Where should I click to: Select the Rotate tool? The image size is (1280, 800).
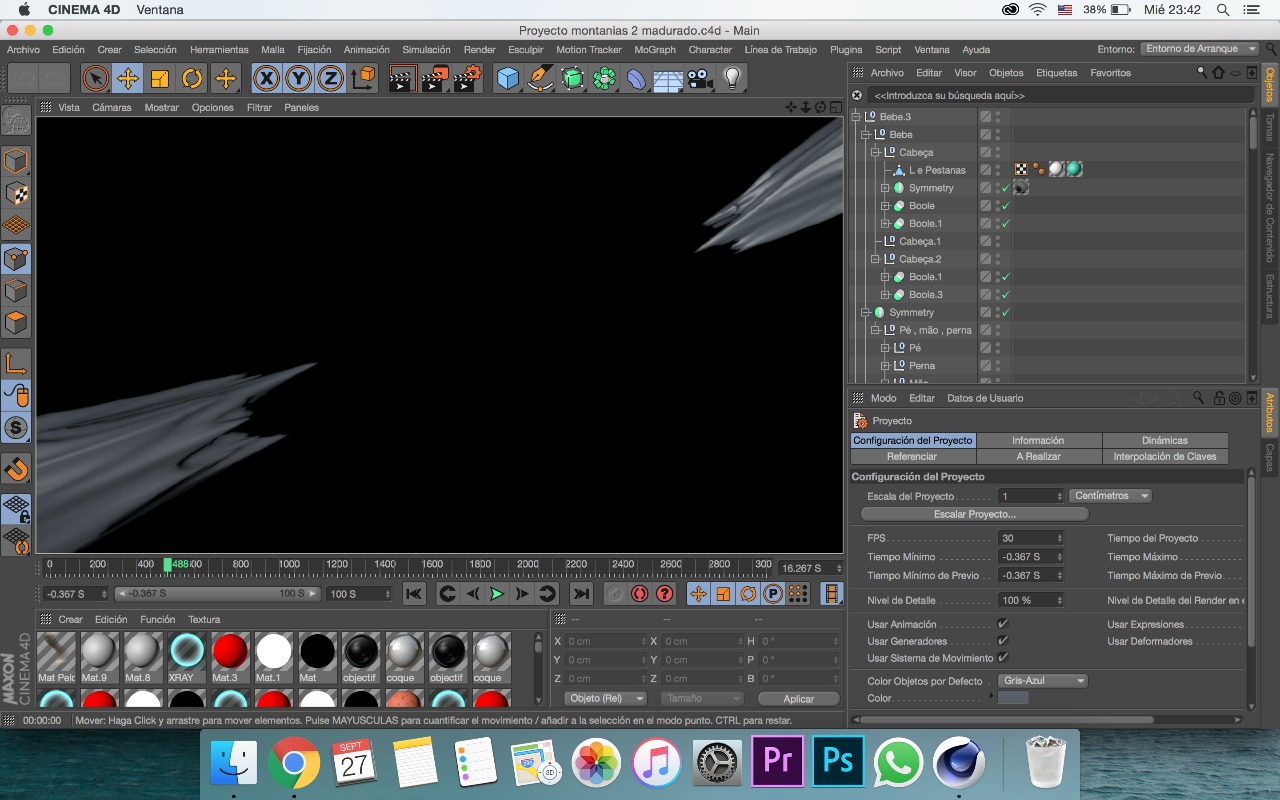pyautogui.click(x=192, y=78)
